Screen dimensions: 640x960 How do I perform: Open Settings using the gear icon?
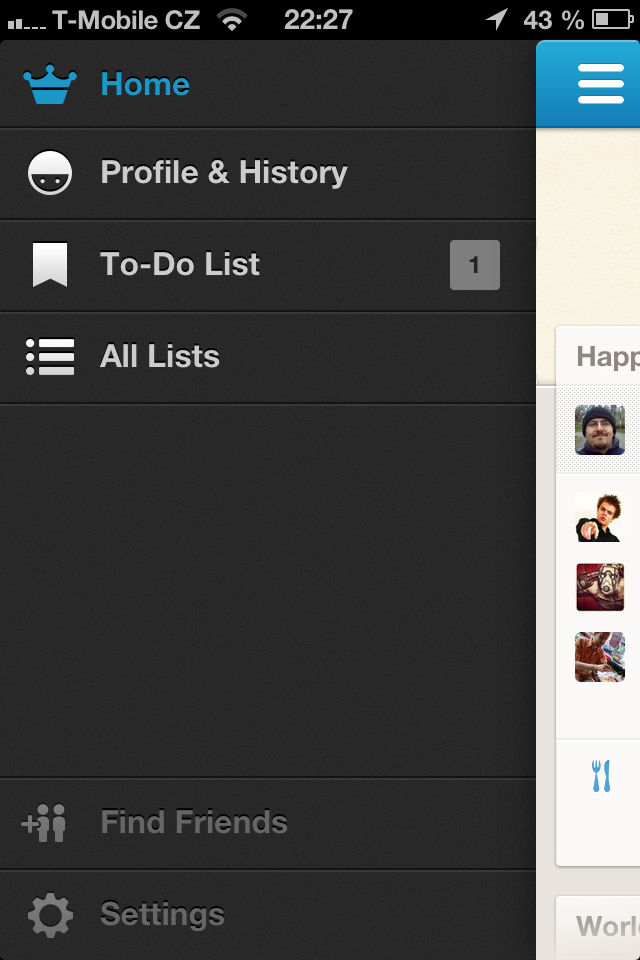(x=50, y=913)
